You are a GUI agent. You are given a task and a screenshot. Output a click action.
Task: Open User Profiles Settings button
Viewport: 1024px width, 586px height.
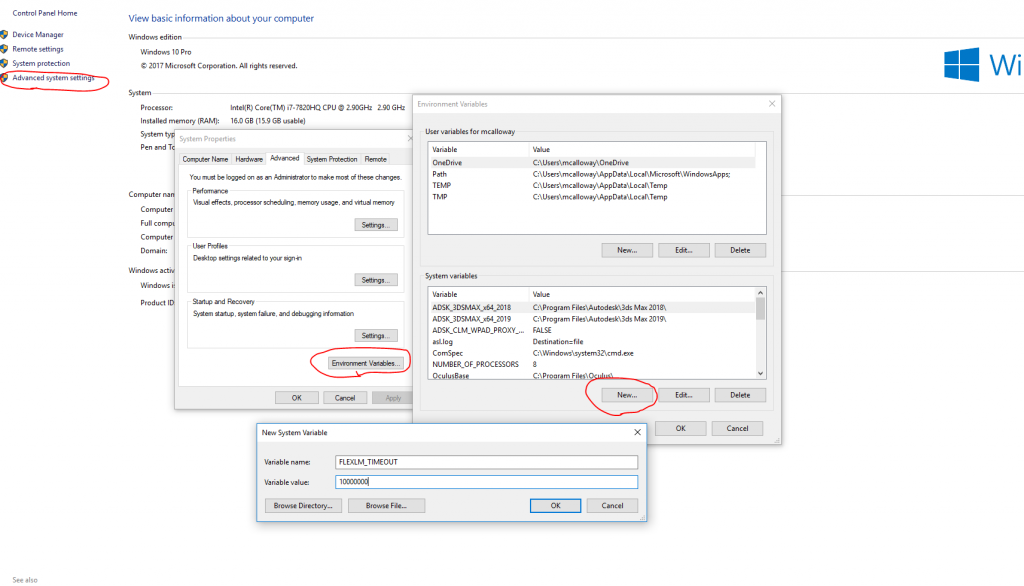click(x=376, y=280)
